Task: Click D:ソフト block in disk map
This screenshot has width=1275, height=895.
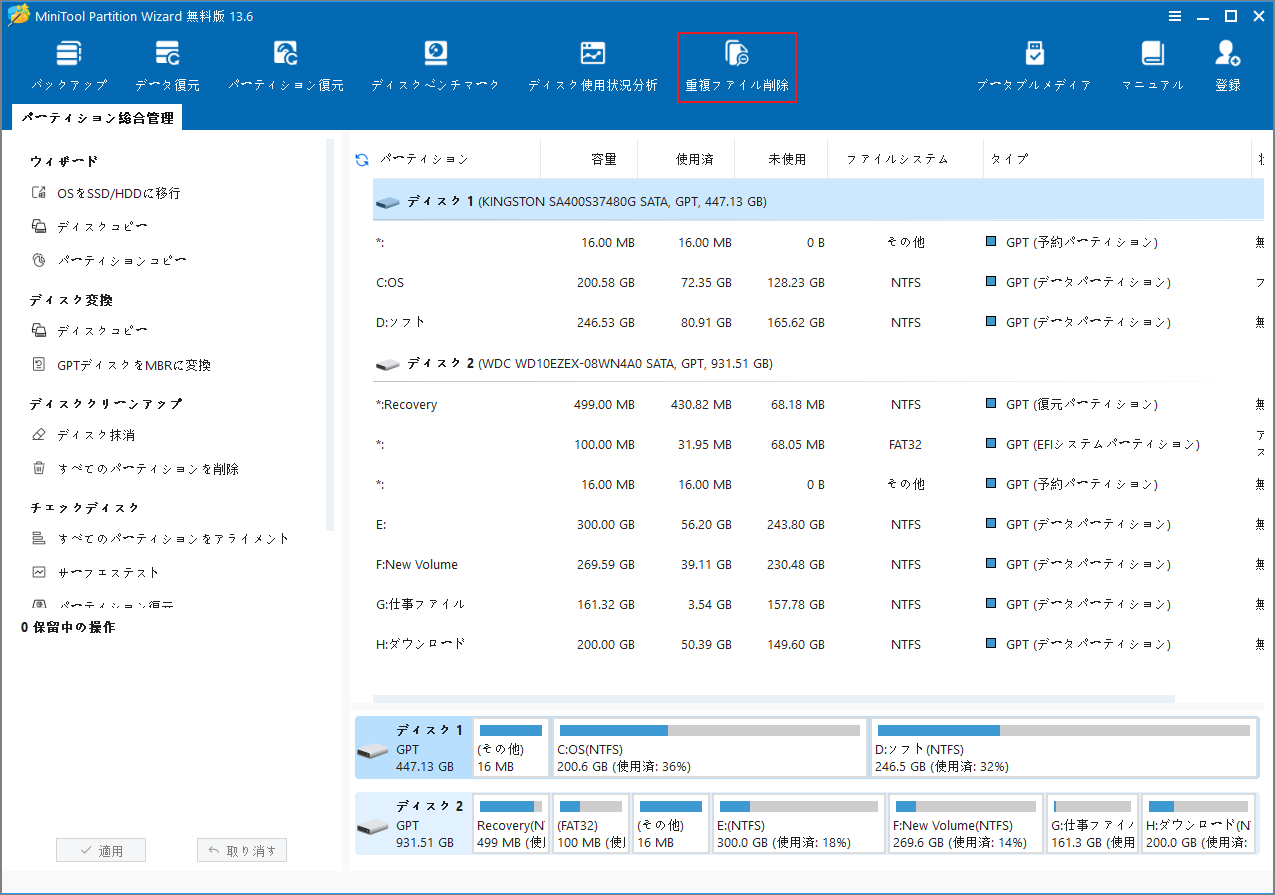Action: [x=1064, y=747]
